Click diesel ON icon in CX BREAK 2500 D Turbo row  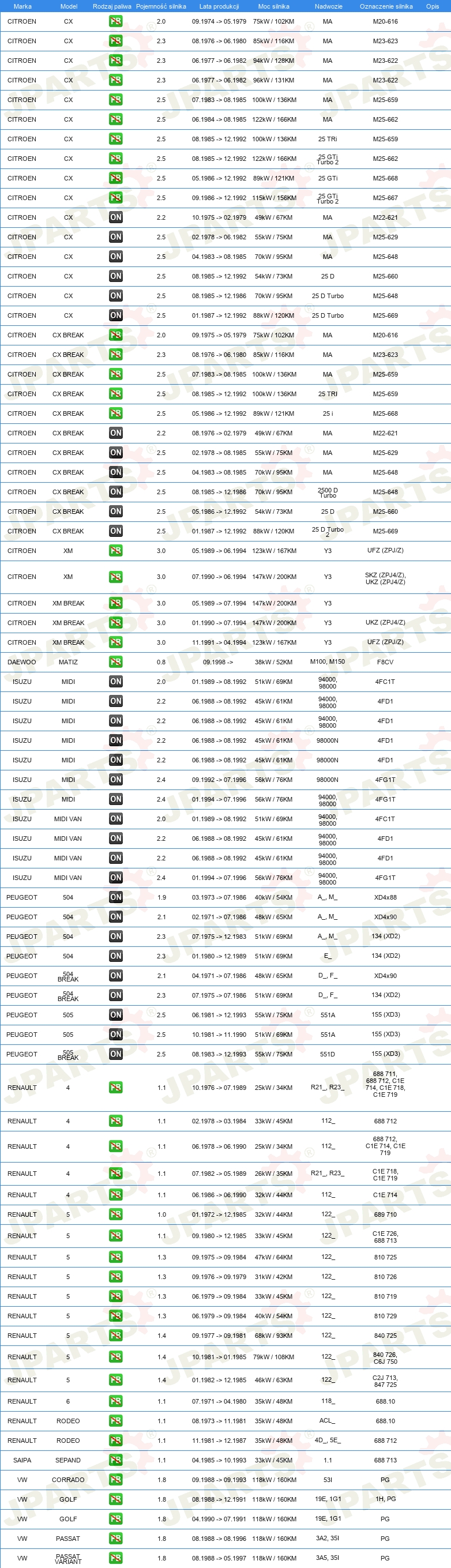(x=116, y=492)
